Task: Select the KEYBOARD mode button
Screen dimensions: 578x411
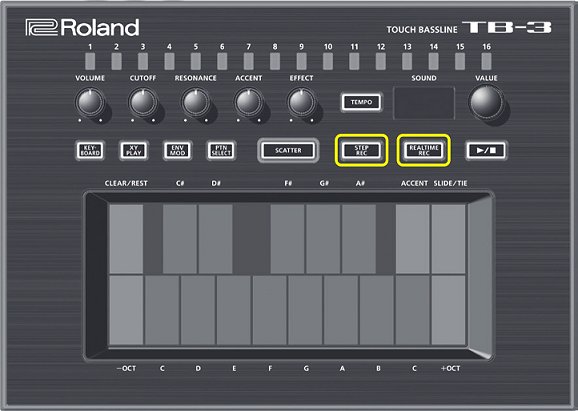Action: tap(90, 150)
